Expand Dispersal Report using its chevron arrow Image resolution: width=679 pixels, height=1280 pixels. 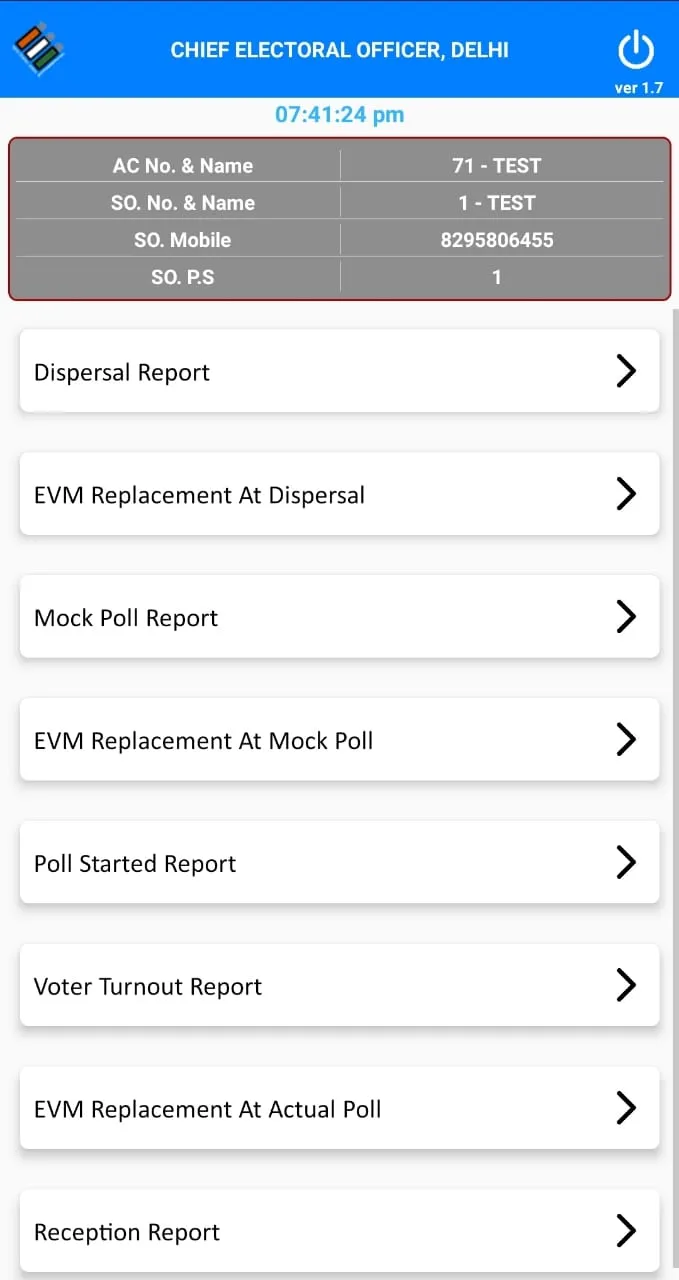coord(626,371)
